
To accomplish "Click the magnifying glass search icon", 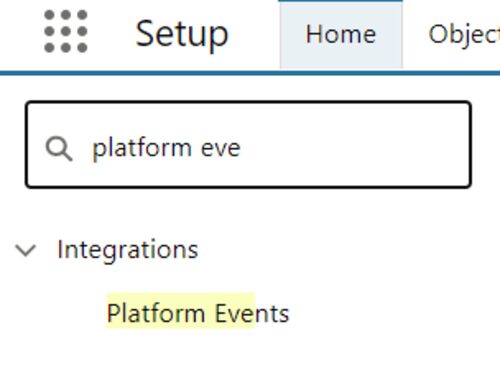I will point(59,149).
